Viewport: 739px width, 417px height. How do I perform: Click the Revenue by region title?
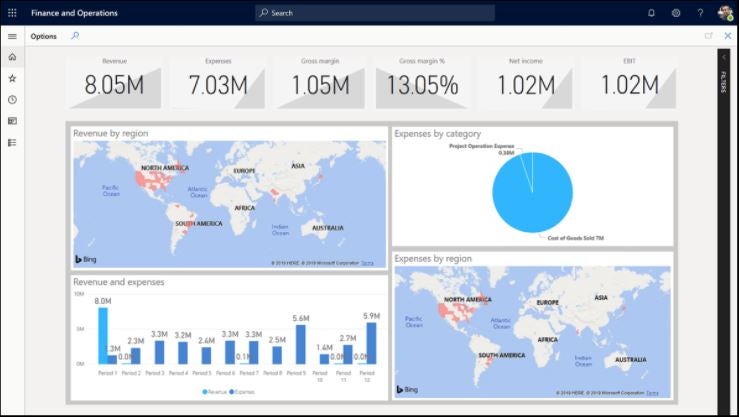(x=110, y=133)
